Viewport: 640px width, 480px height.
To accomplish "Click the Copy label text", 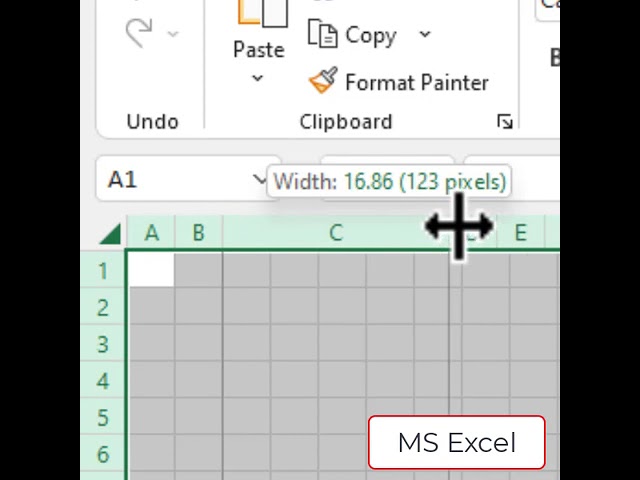I will [x=371, y=36].
